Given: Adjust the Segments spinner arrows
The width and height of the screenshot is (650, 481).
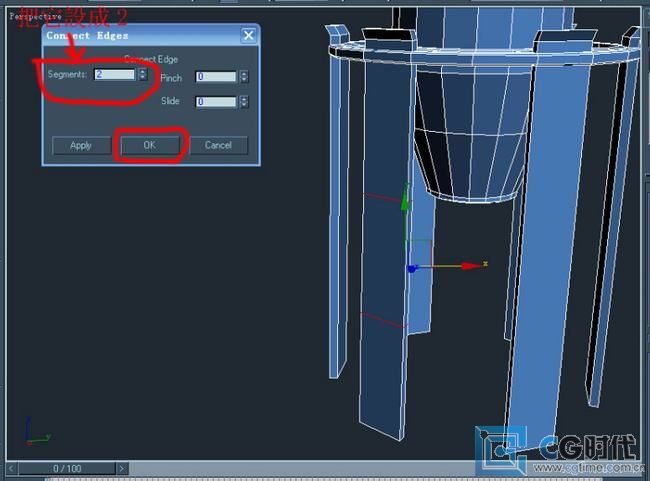Looking at the screenshot, I should 143,74.
